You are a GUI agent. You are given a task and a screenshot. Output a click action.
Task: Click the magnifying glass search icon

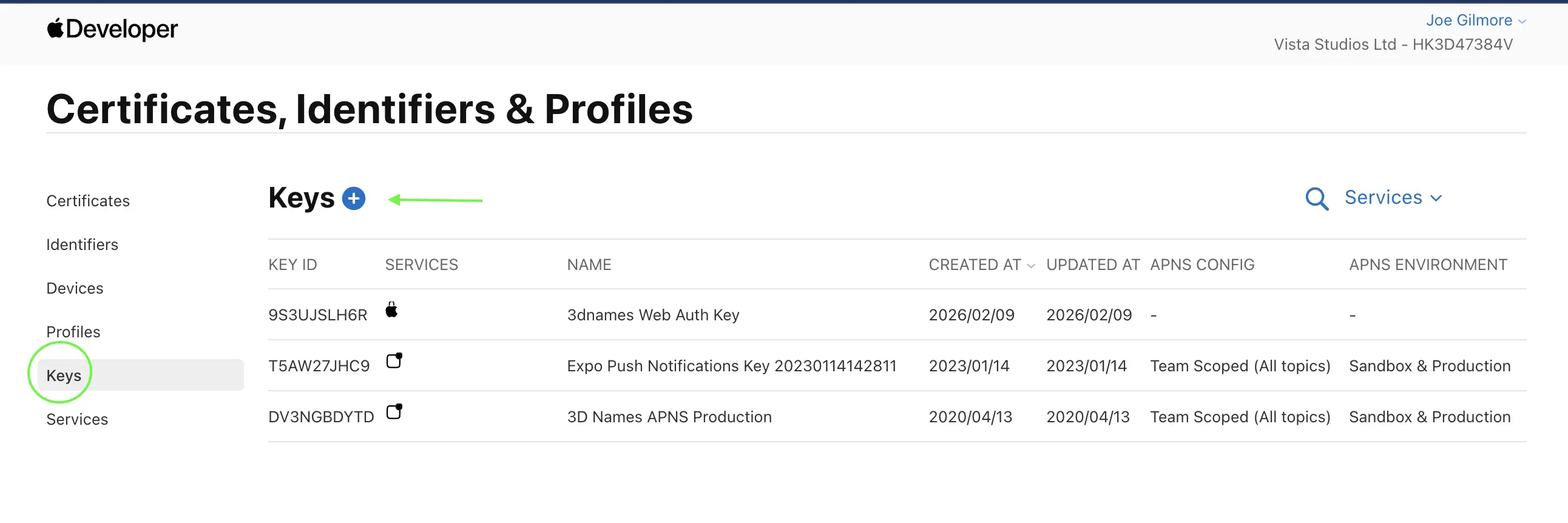(x=1317, y=198)
